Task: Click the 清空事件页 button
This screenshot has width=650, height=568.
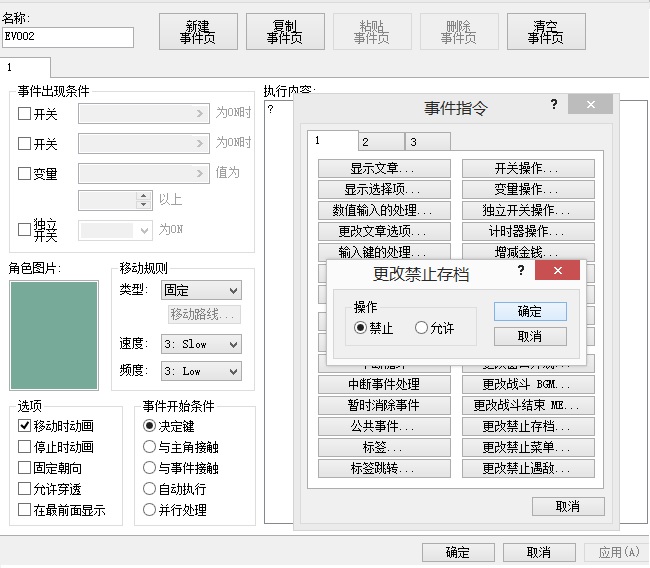Action: click(546, 32)
